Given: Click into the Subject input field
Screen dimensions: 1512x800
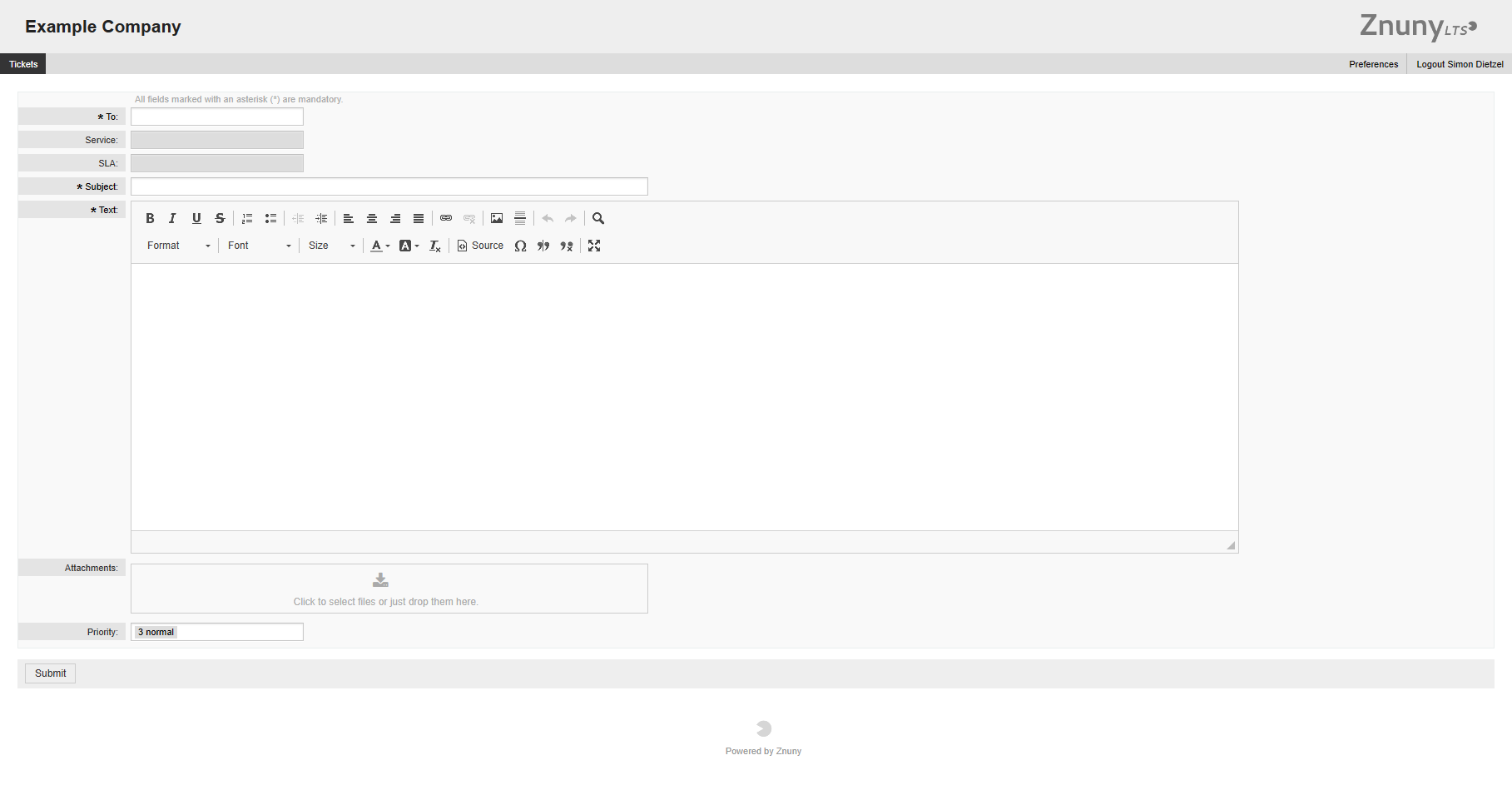Looking at the screenshot, I should [x=389, y=187].
